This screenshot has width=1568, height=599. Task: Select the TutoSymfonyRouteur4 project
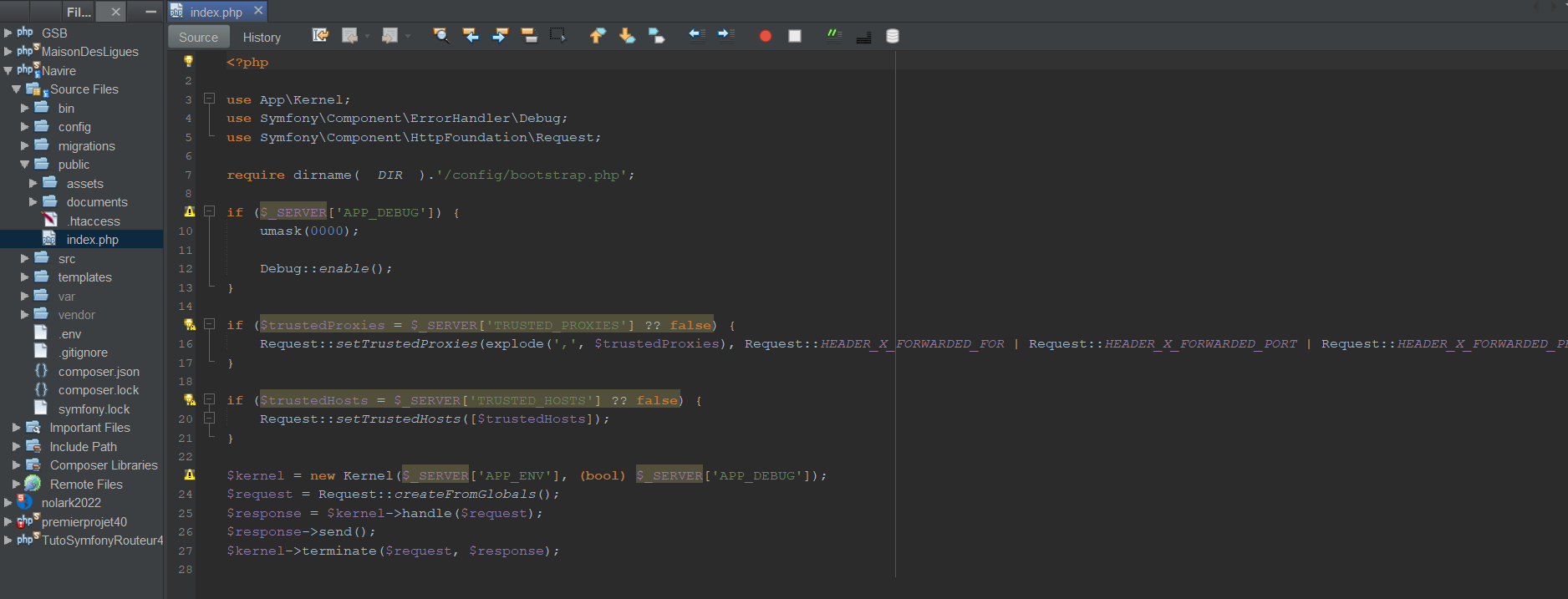click(x=102, y=540)
